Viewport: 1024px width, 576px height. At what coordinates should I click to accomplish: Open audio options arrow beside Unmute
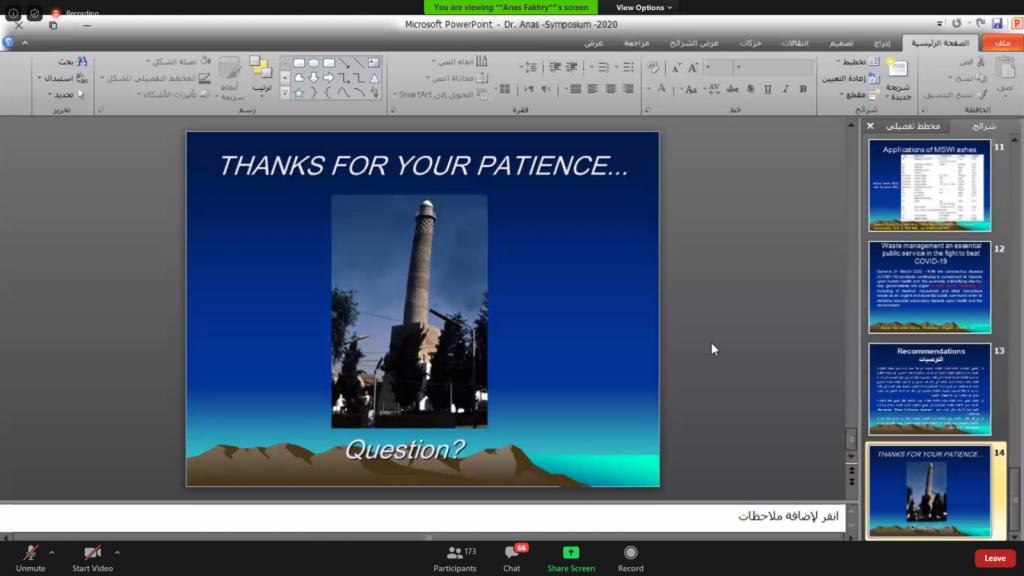coord(52,551)
